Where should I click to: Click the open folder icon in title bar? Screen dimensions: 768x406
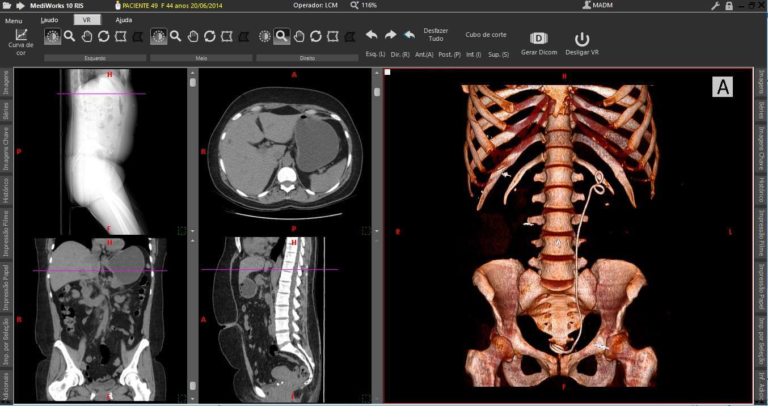tap(7, 5)
